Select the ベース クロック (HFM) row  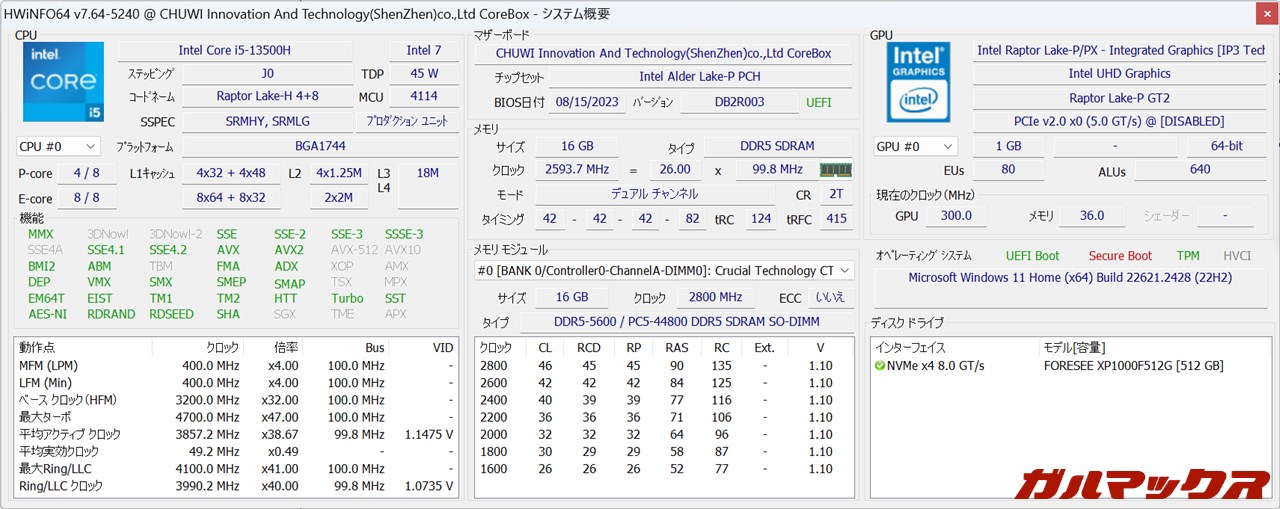(x=236, y=400)
